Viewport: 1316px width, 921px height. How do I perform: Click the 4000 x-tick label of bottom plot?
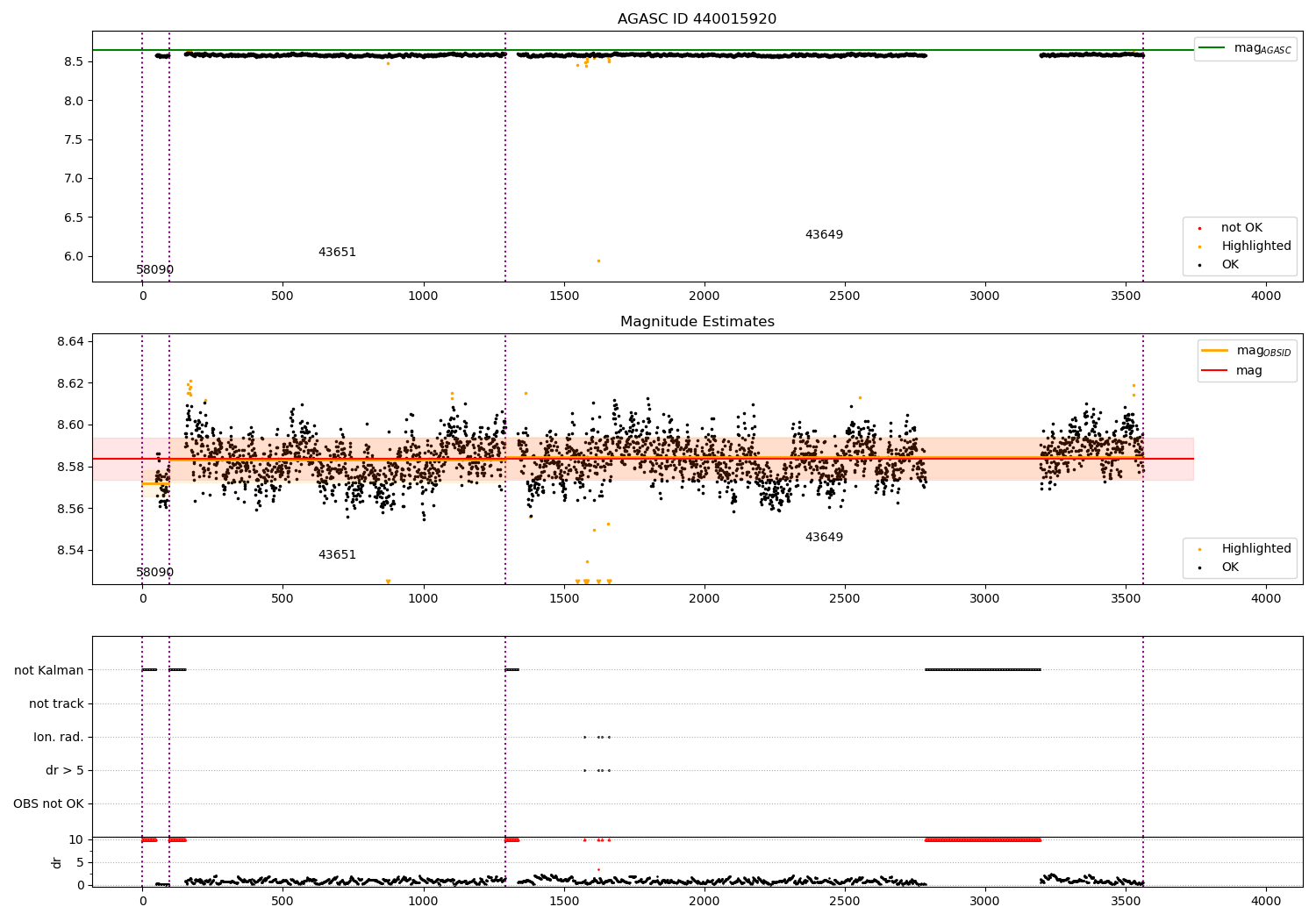[1265, 902]
